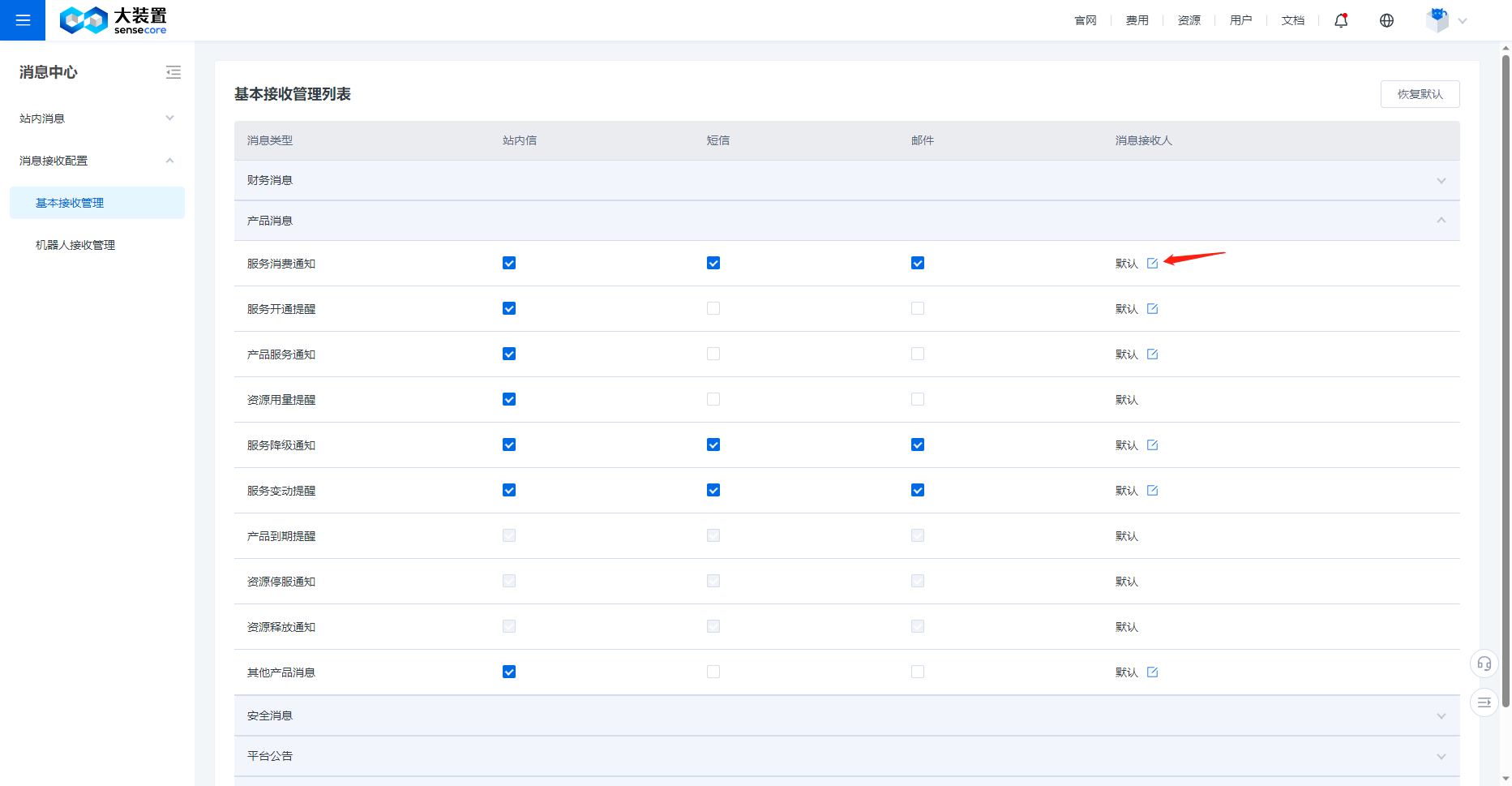Enable 短信 for 其他产品消息
The image size is (1512, 786).
[x=713, y=672]
